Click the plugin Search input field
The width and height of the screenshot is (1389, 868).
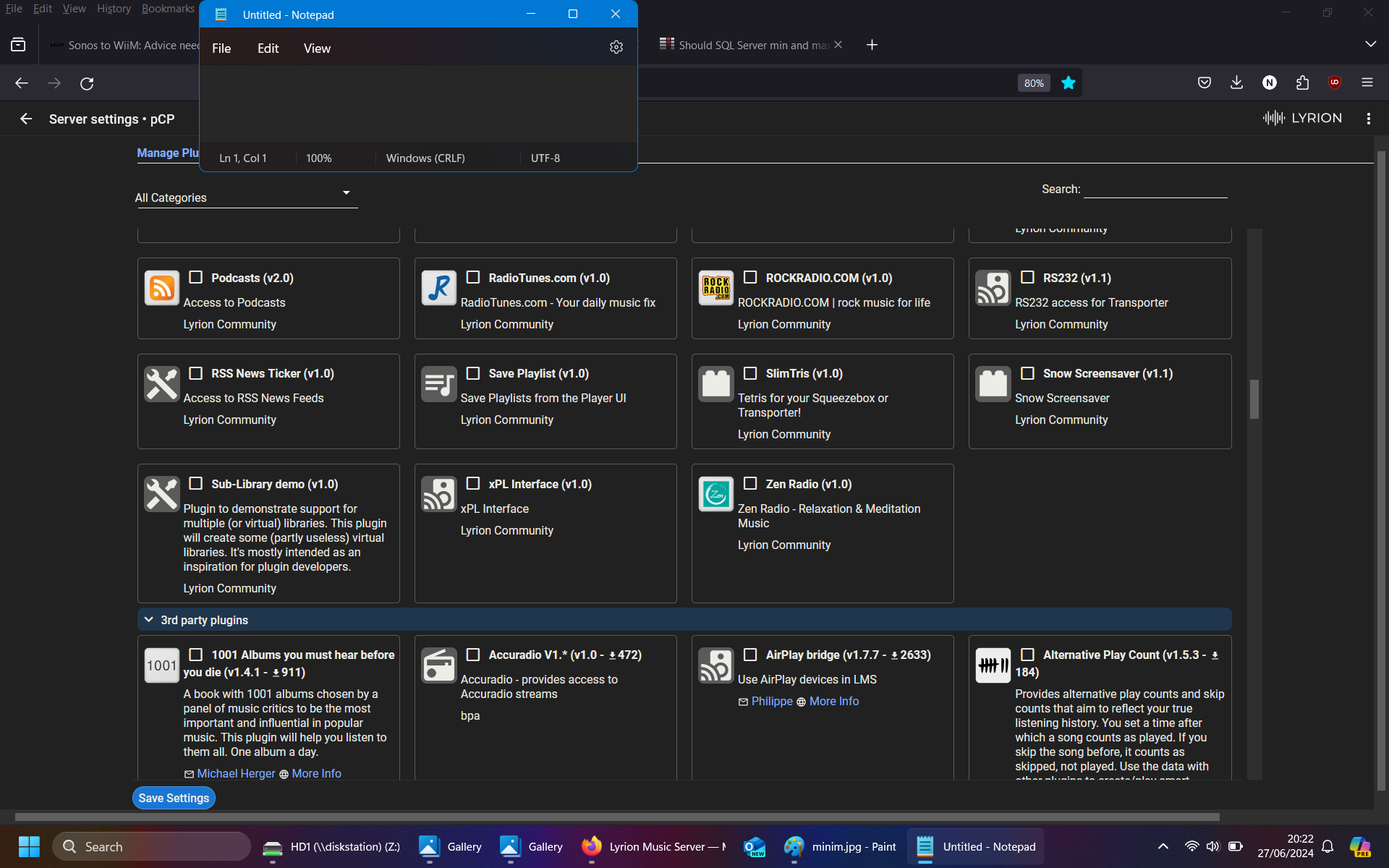1155,189
